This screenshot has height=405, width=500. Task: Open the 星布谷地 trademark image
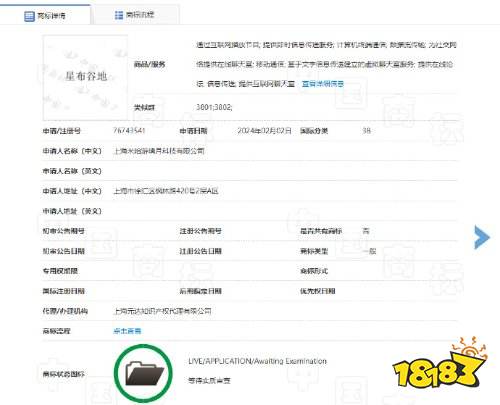(x=86, y=78)
